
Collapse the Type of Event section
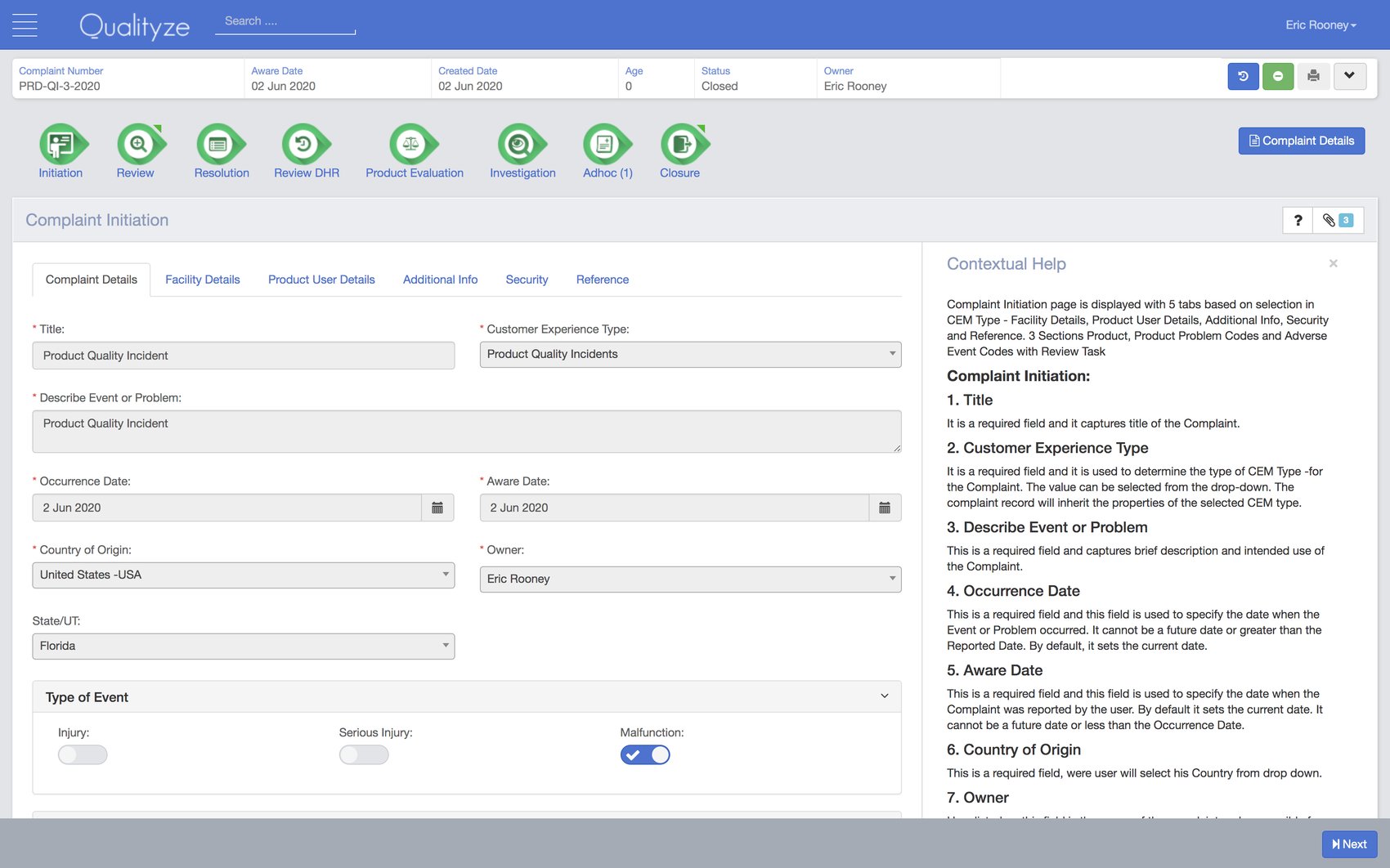click(884, 696)
